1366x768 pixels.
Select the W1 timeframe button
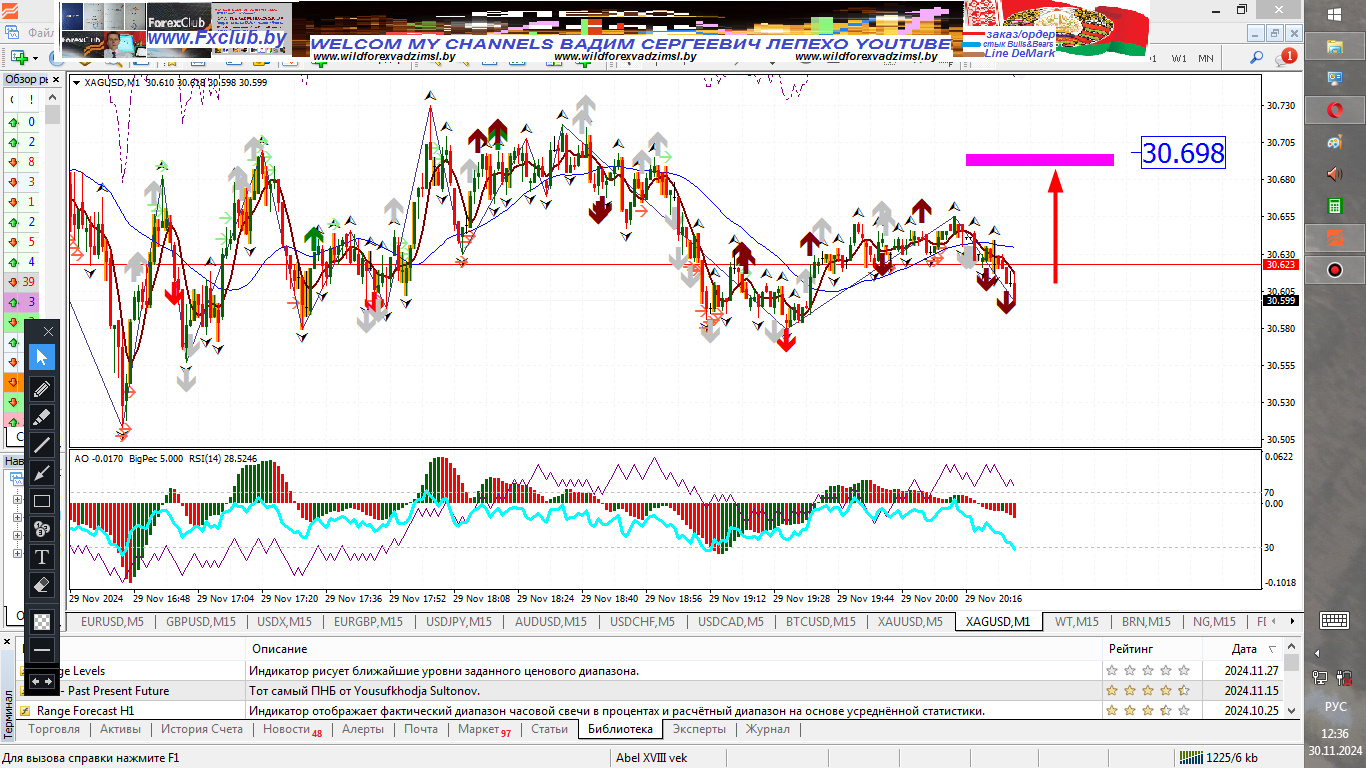pyautogui.click(x=1179, y=58)
